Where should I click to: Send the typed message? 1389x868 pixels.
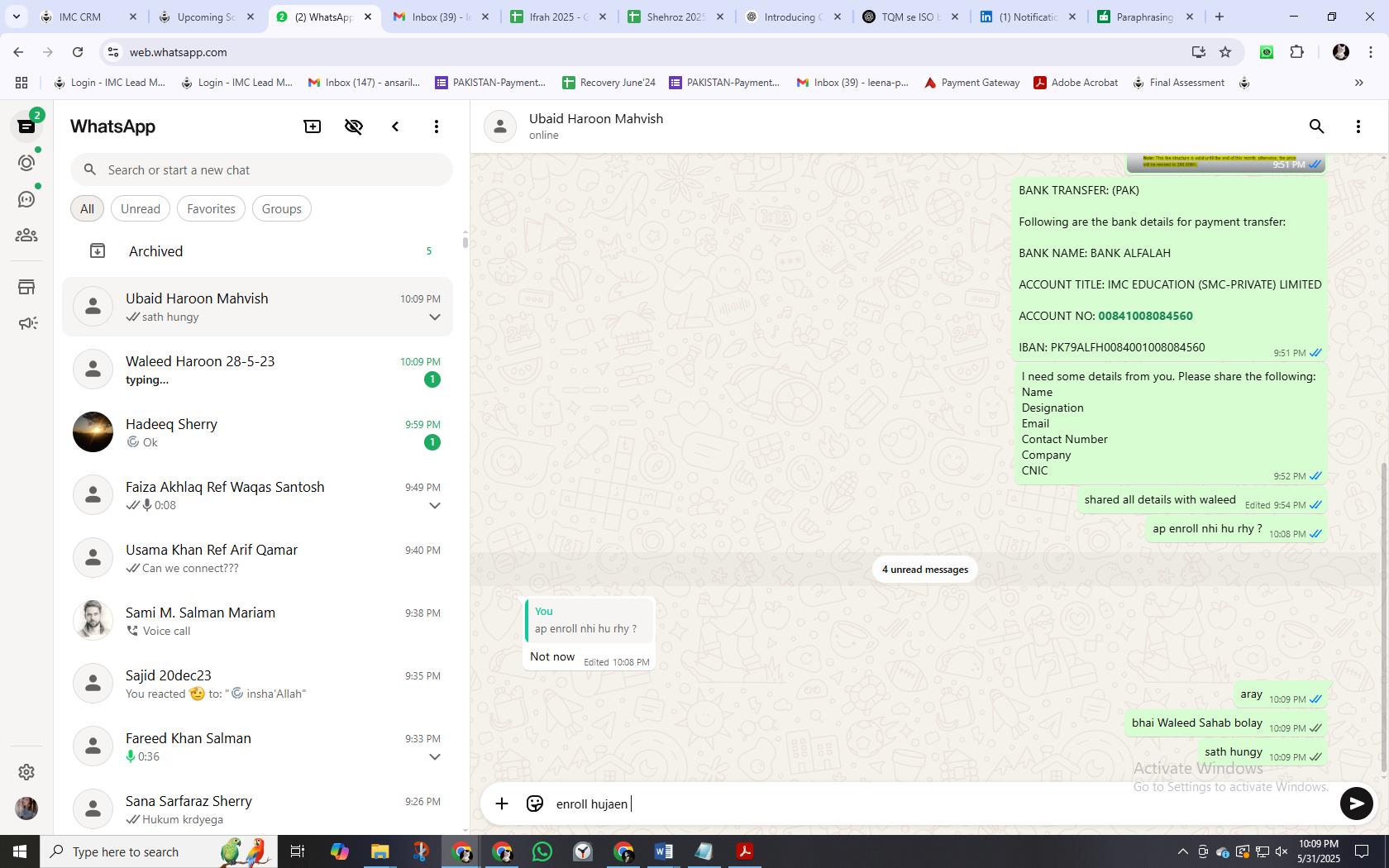point(1356,804)
